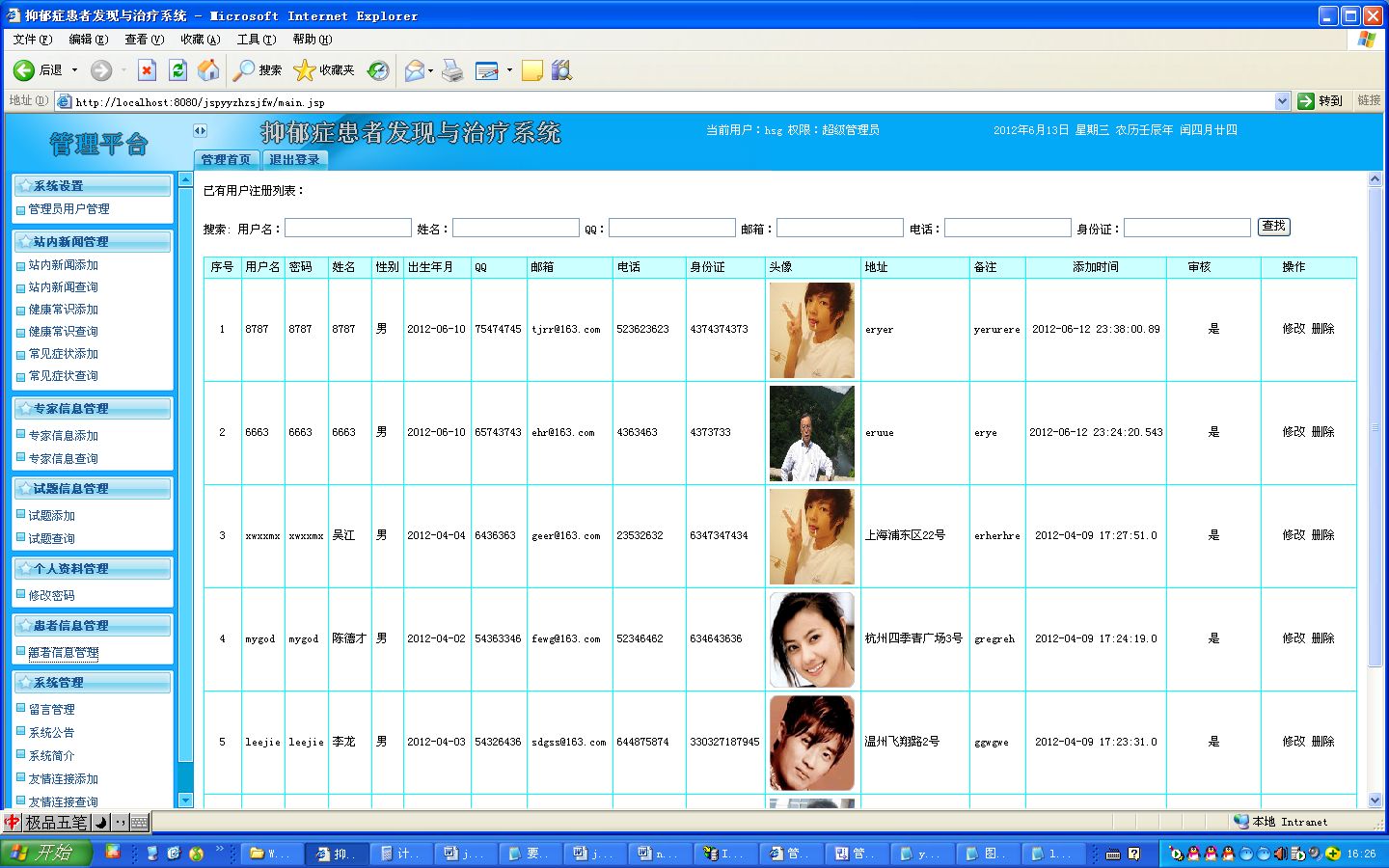
Task: Click the IE Back arrow icon
Action: pos(23,70)
